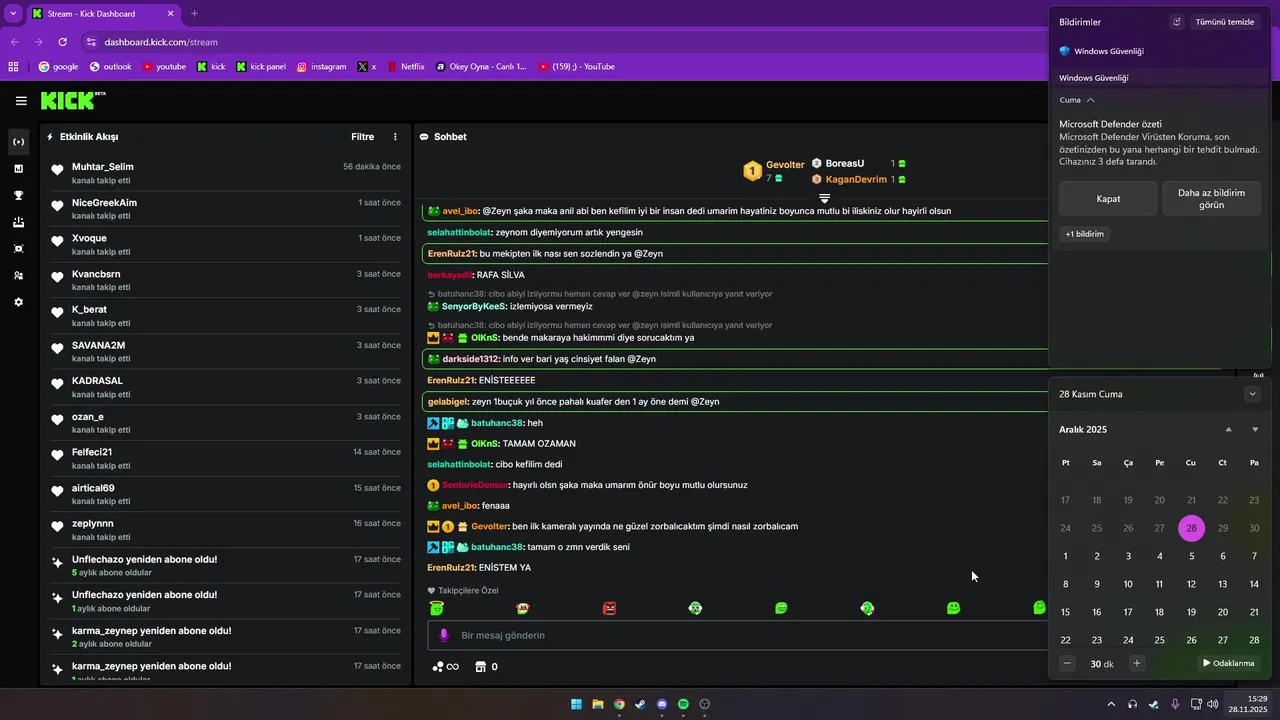This screenshot has height=720, width=1280.
Task: Click the Filtre button in activity feed
Action: click(362, 137)
